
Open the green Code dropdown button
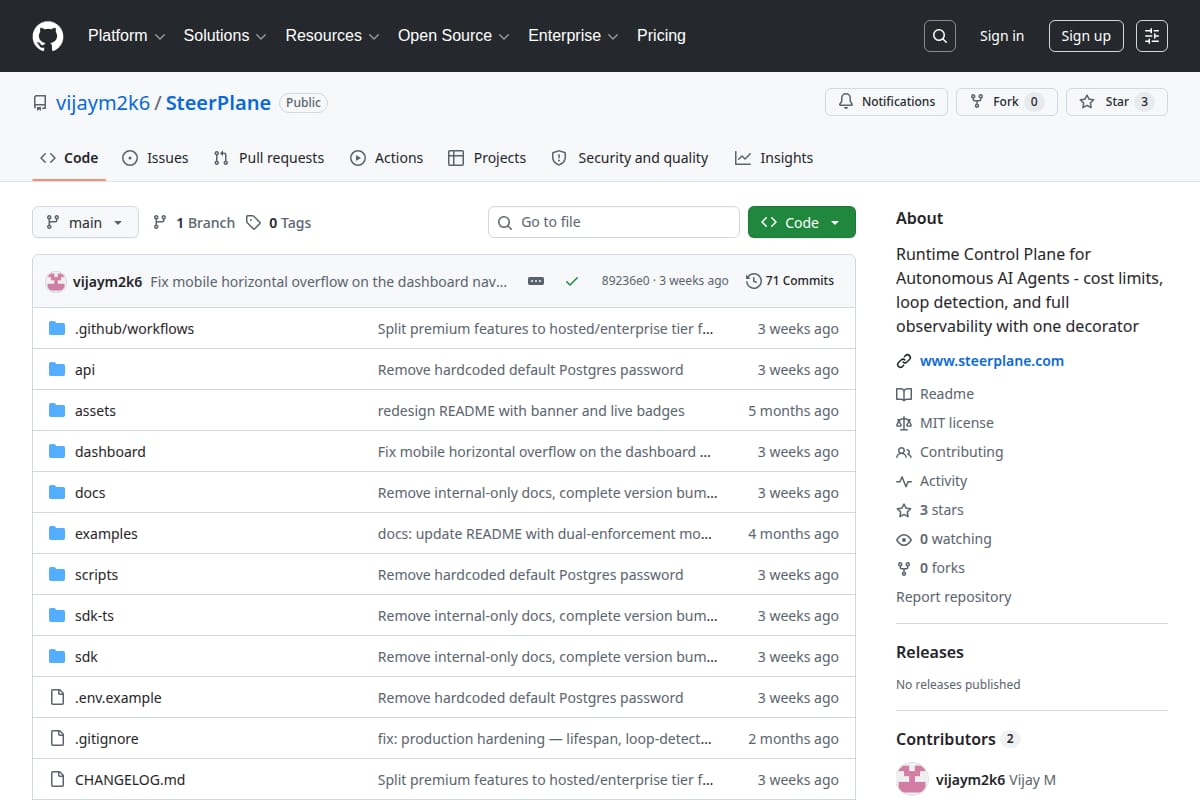coord(802,222)
